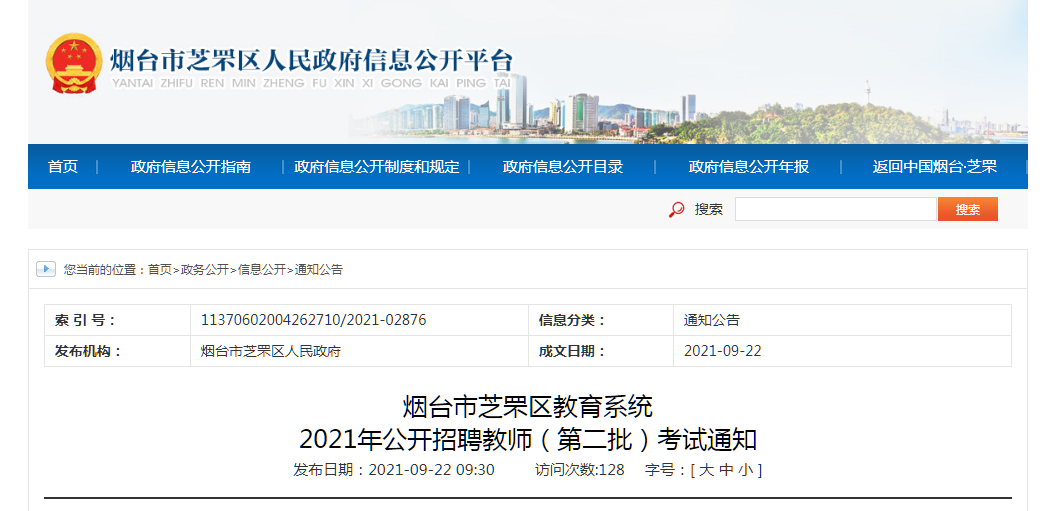Click the 您当前的位置 label
1053x511 pixels.
(101, 270)
